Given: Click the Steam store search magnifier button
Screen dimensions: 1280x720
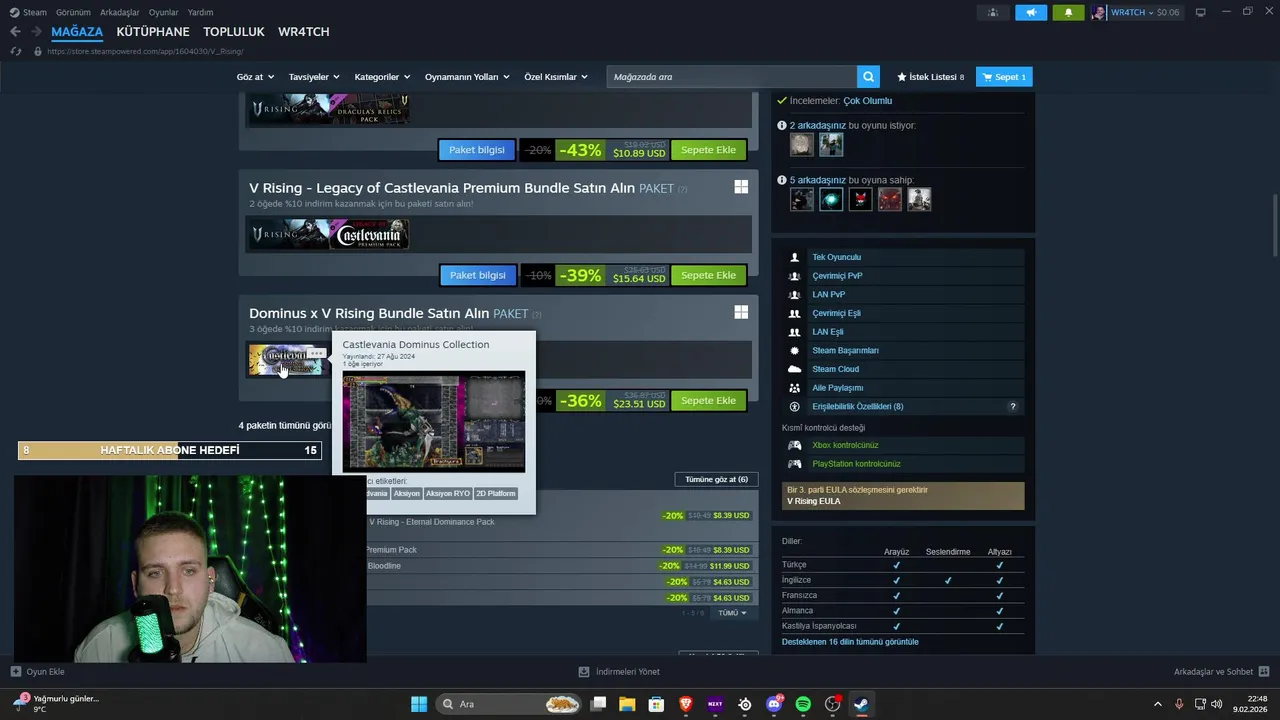Looking at the screenshot, I should pyautogui.click(x=869, y=77).
